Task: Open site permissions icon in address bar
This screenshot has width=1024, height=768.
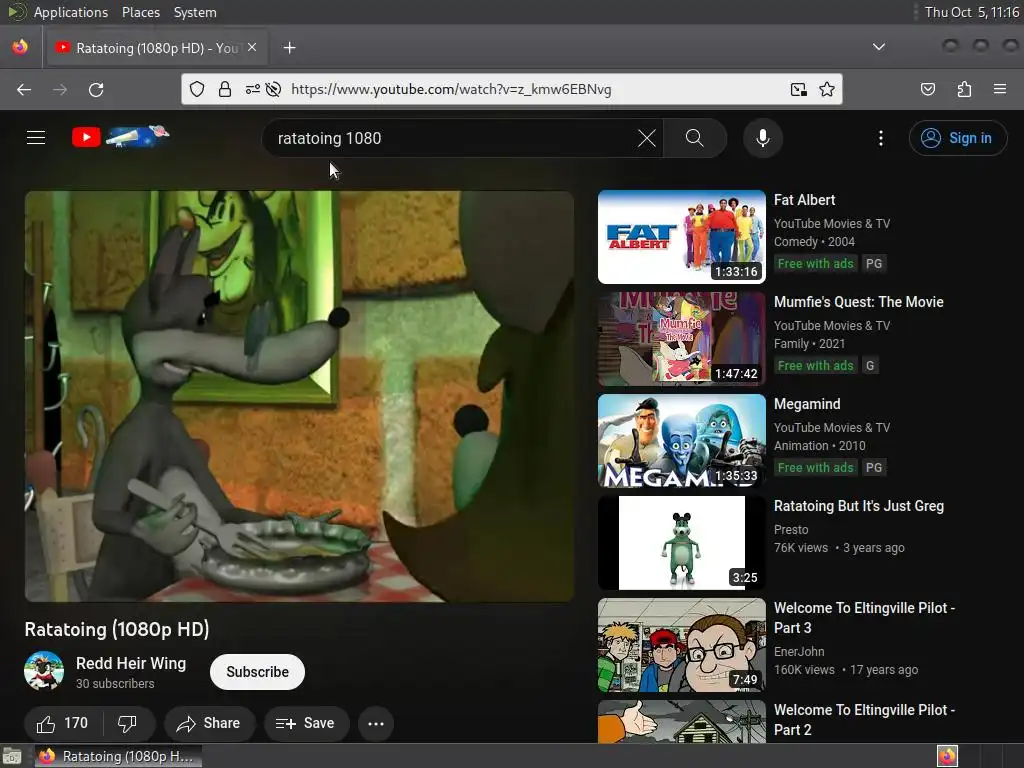Action: coord(253,89)
